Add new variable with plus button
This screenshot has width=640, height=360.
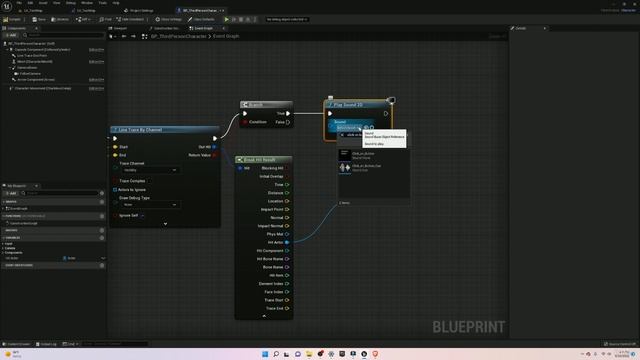pyautogui.click(x=102, y=238)
